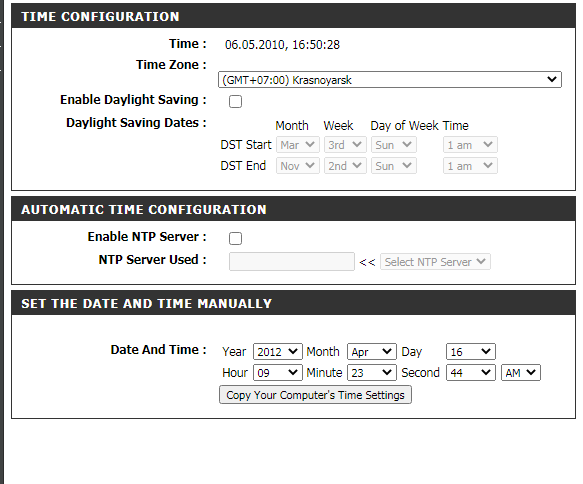Open the DST Start day of week dropdown
583x484 pixels.
click(x=394, y=145)
